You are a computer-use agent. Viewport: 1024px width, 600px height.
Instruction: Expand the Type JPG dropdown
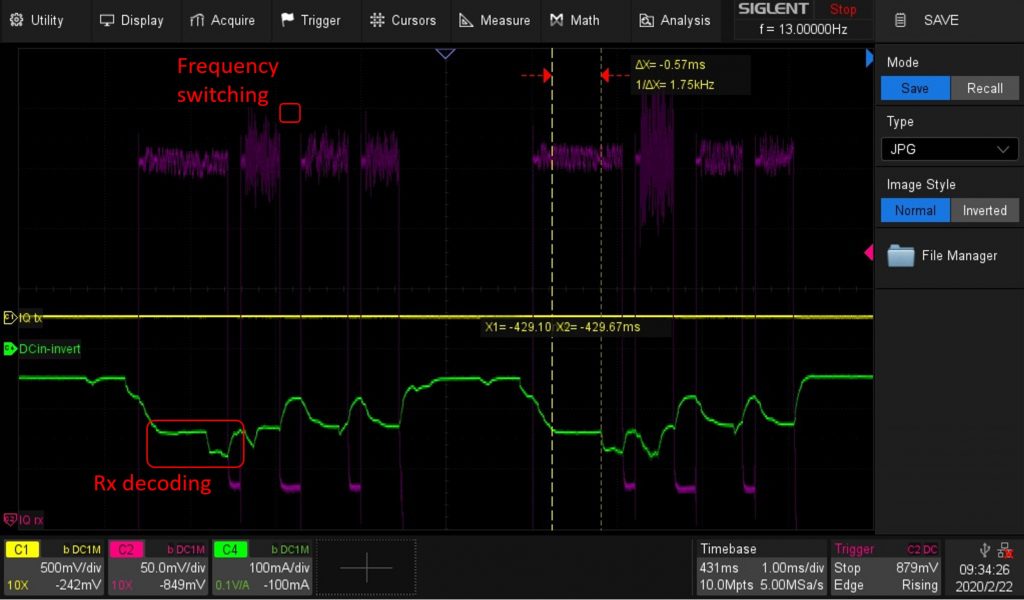click(x=948, y=149)
